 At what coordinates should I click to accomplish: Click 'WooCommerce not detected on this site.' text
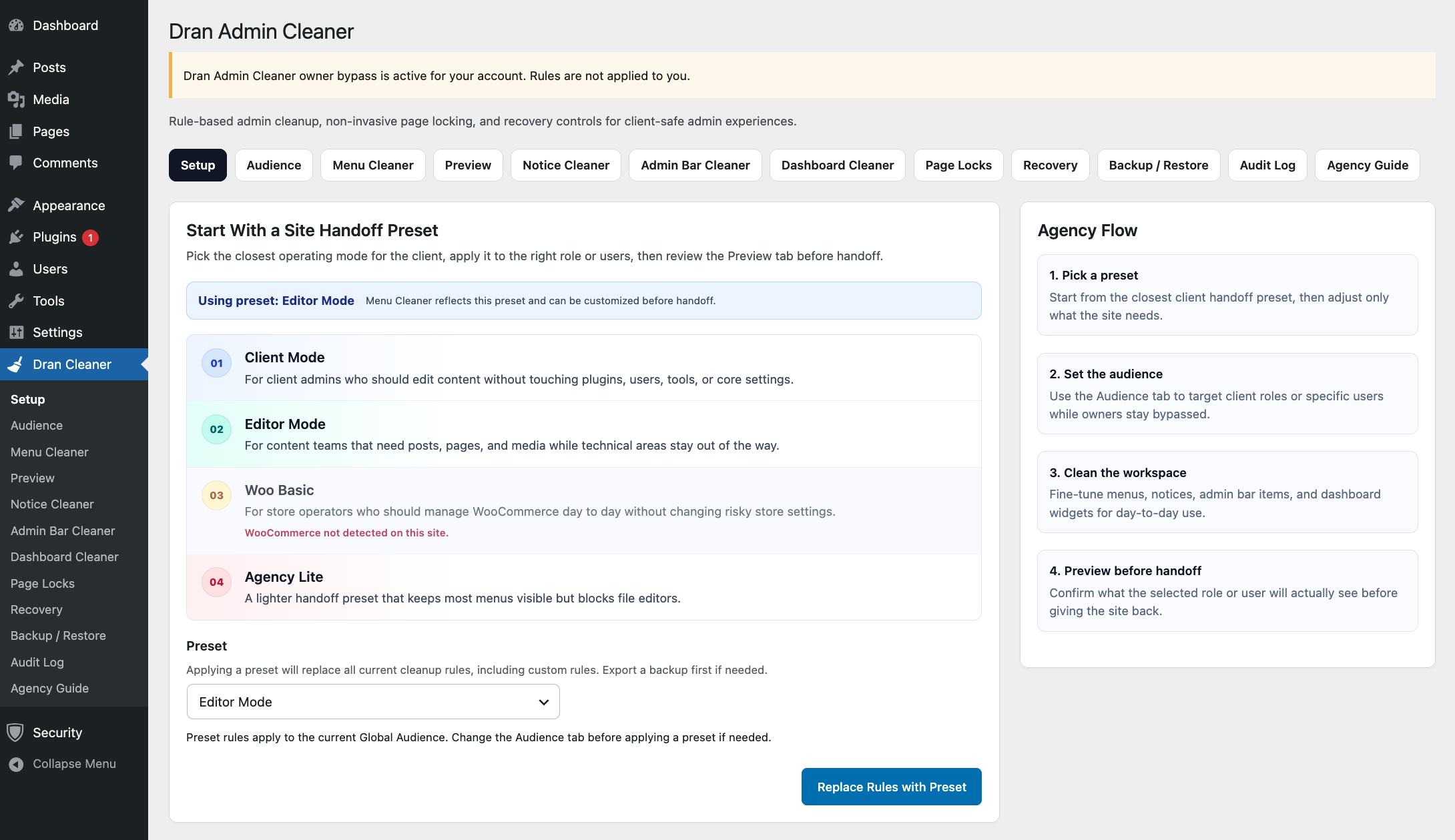click(x=346, y=532)
